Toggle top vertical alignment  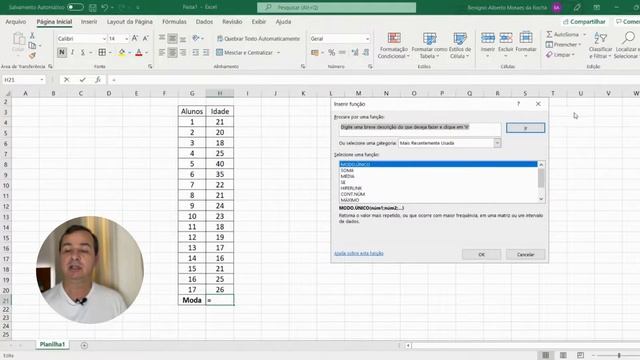tap(162, 38)
